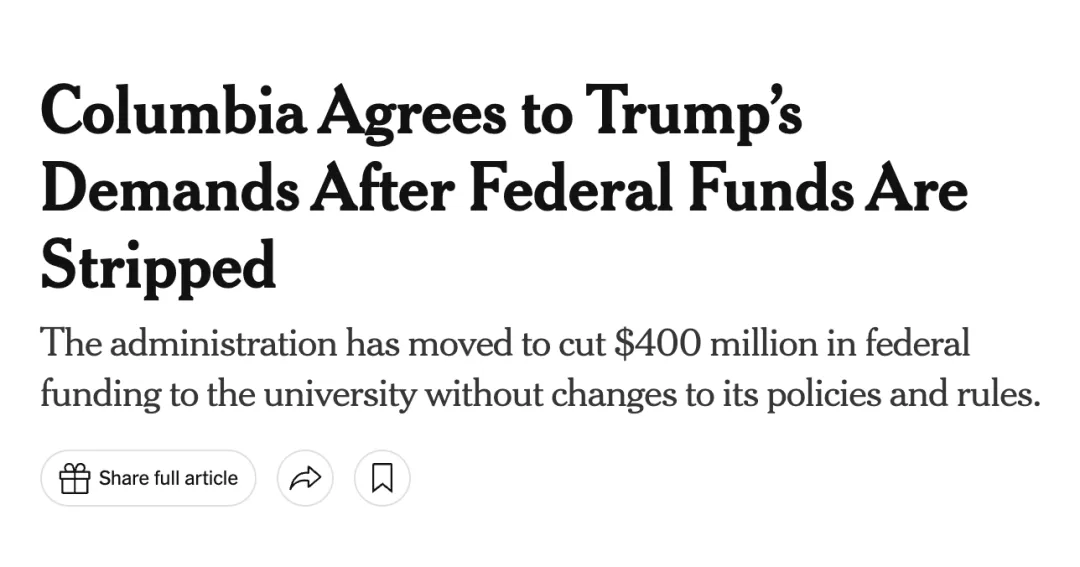Click the word 'Demands' in the headline
The width and height of the screenshot is (1080, 567).
pos(170,187)
